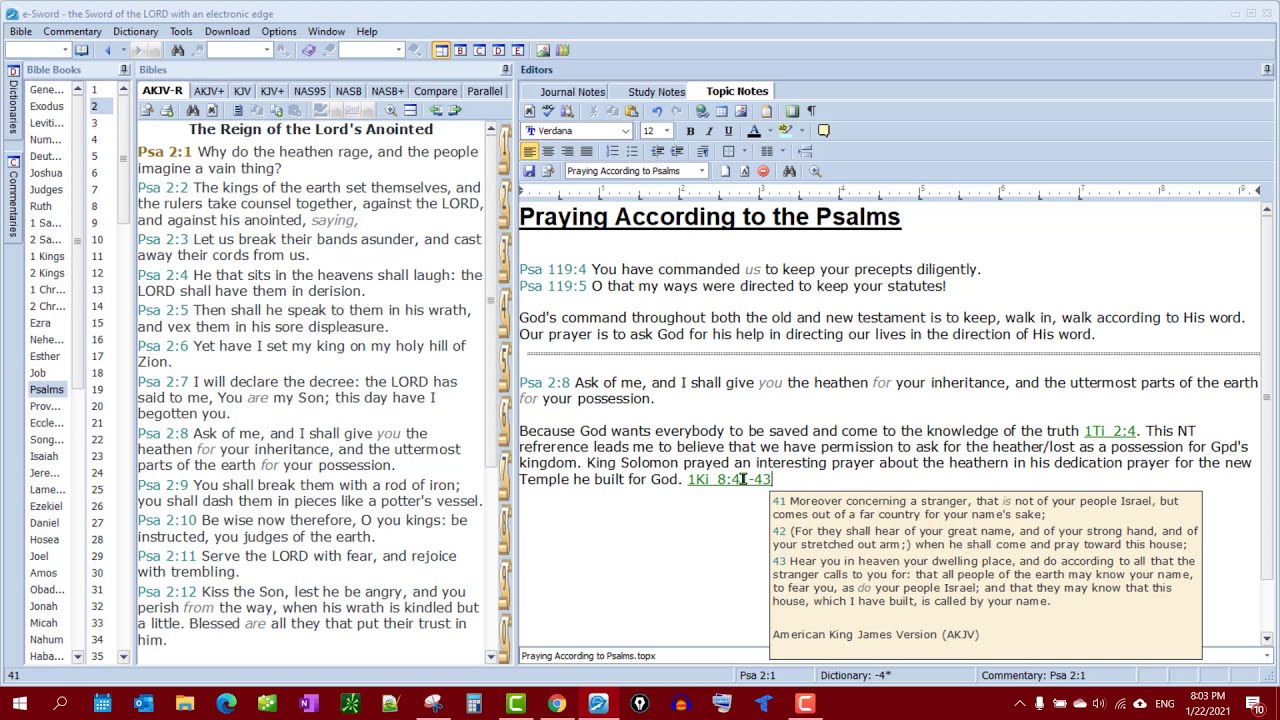Open the columns dropdown arrow
The image size is (1280, 720).
tap(782, 151)
